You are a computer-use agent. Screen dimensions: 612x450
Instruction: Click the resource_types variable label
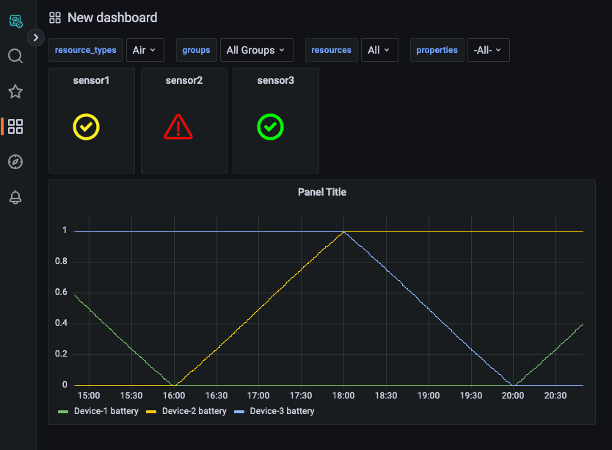85,50
